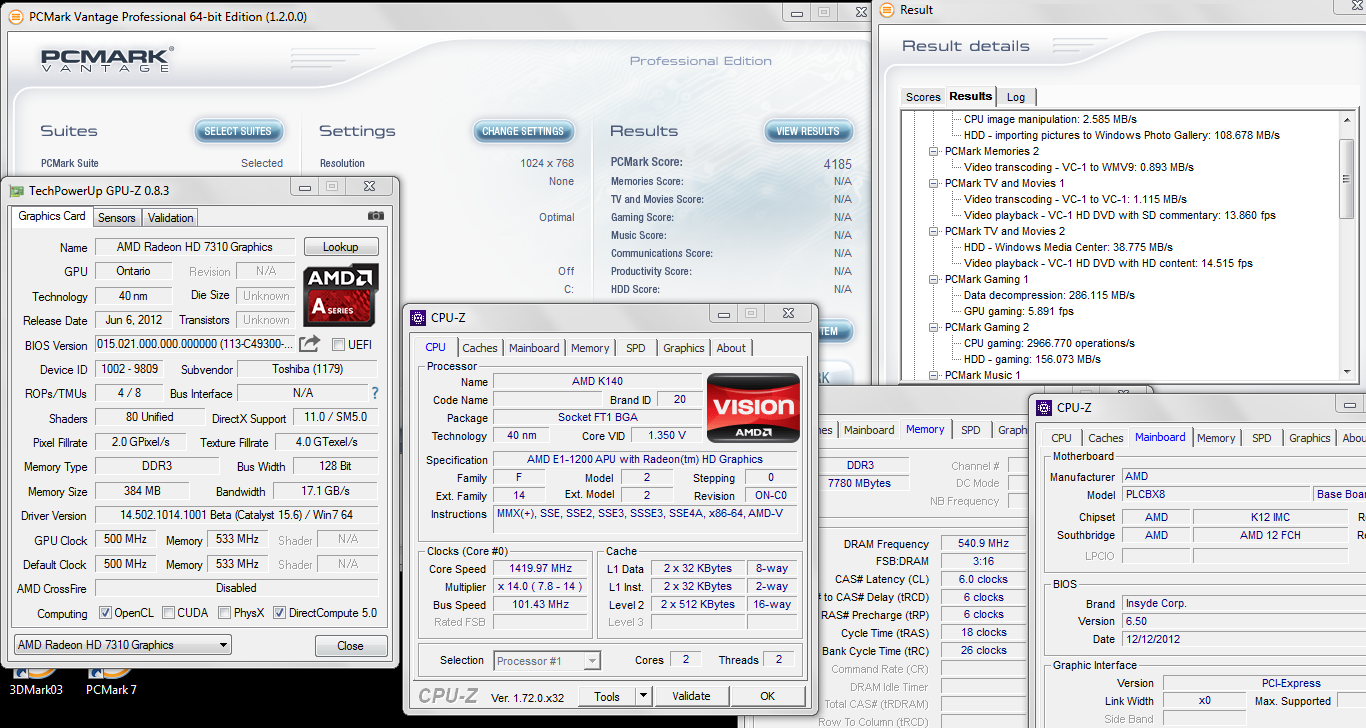Switch to the Sensors tab in GPU-Z
This screenshot has height=728, width=1366.
117,218
